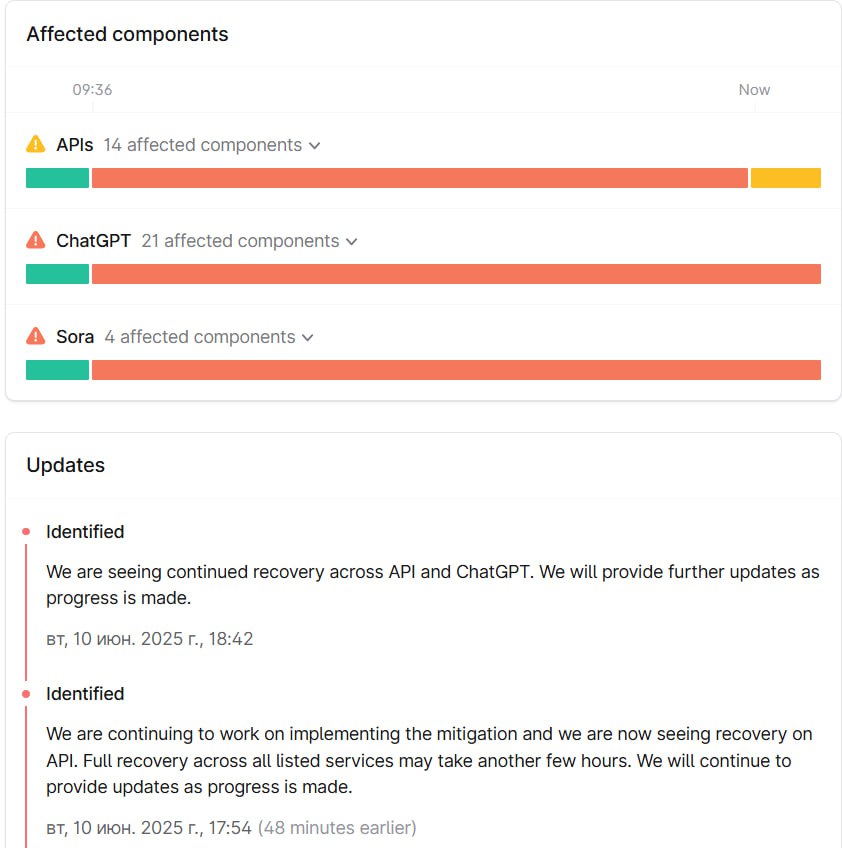Click the green segment of ChatGPT timeline
Screen dimensions: 842x848
[x=57, y=274]
